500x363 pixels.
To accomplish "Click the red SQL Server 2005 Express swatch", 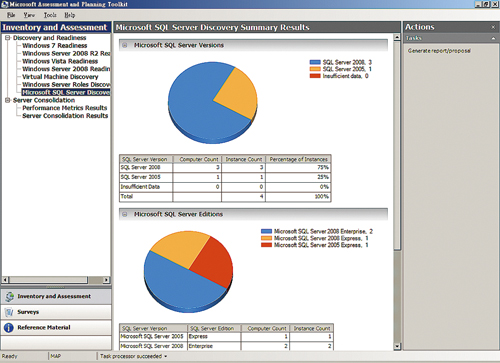I will click(x=266, y=245).
